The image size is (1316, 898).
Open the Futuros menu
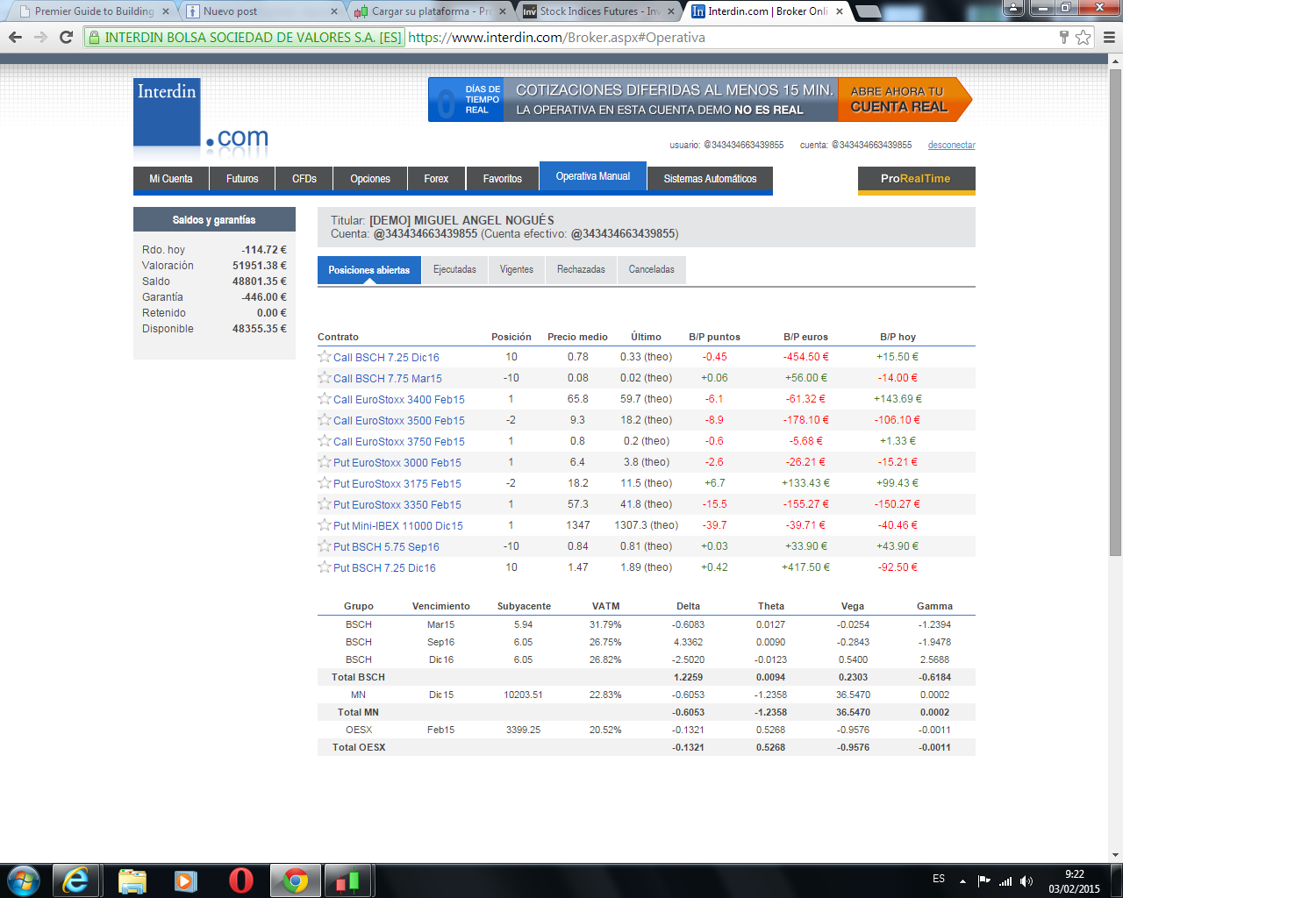[x=242, y=179]
